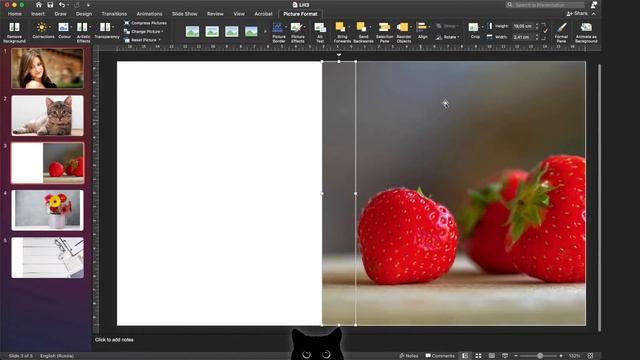Open the Transparency dropdown arrow

[113, 27]
